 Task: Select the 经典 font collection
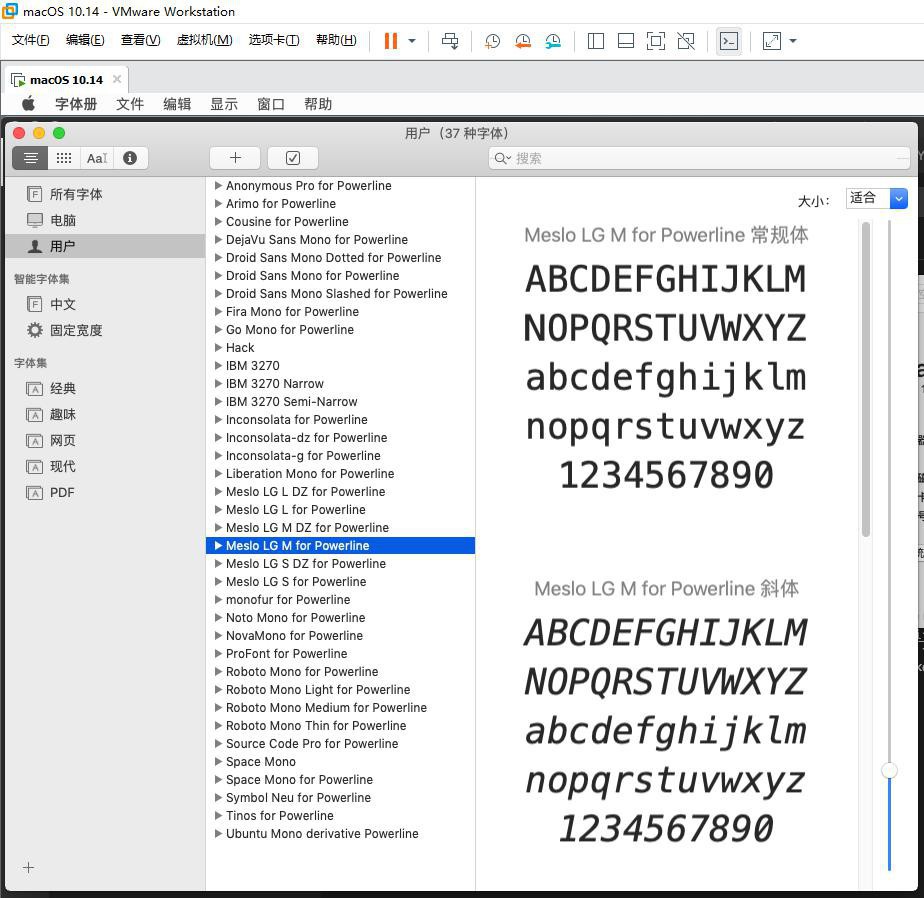coord(105,388)
